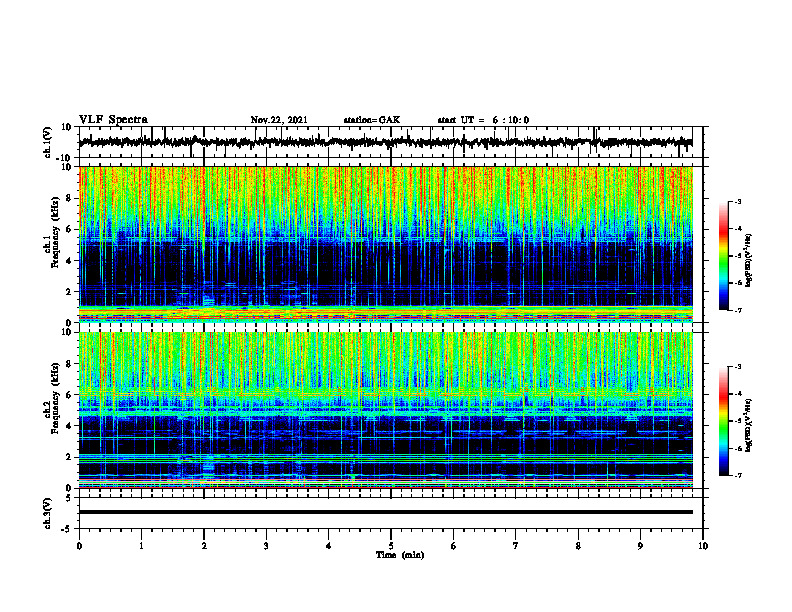Screen dimensions: 792x612
Task: Click the ch.1 voltage waveform trace
Action: pyautogui.click(x=385, y=142)
